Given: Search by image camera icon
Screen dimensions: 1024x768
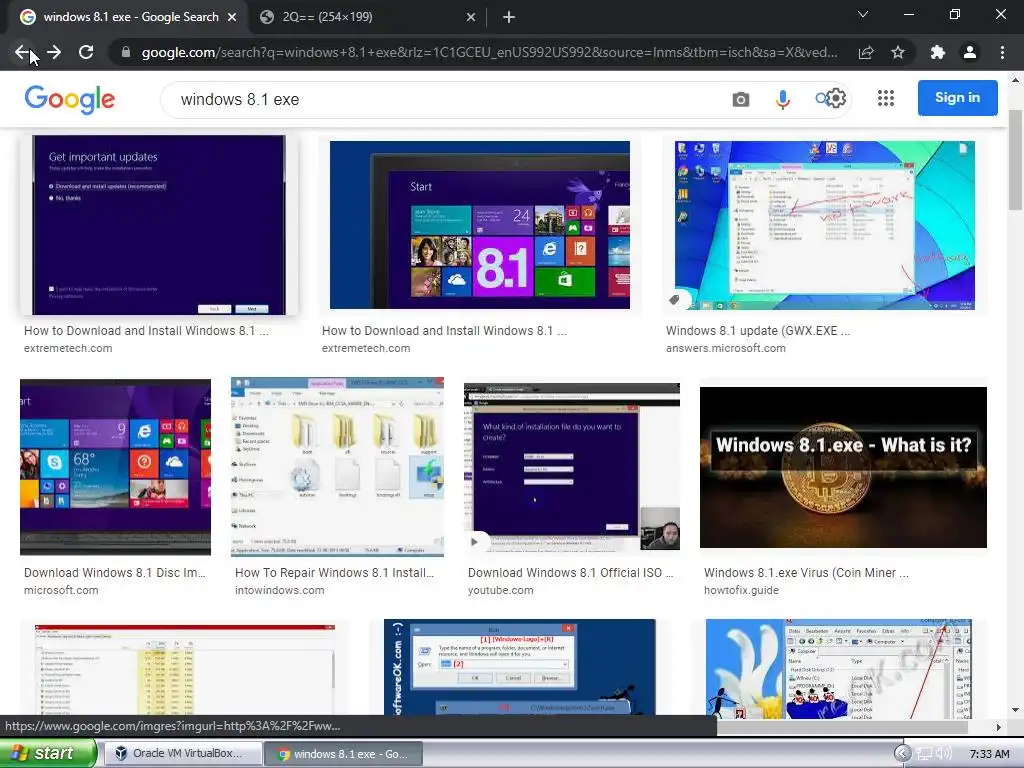Looking at the screenshot, I should point(741,99).
